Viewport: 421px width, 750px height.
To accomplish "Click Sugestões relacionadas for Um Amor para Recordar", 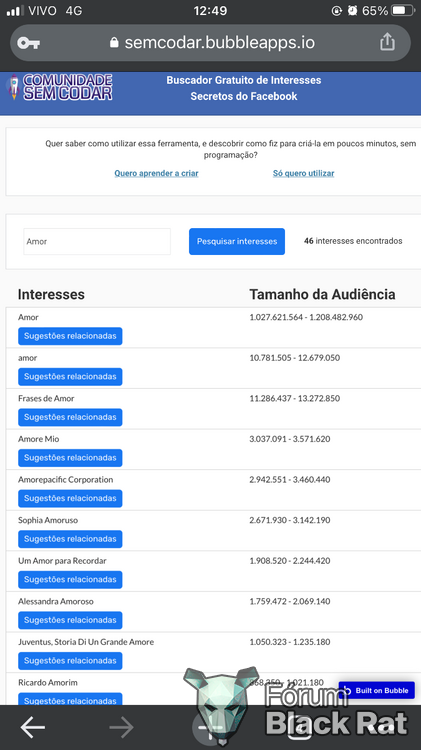I will [70, 580].
